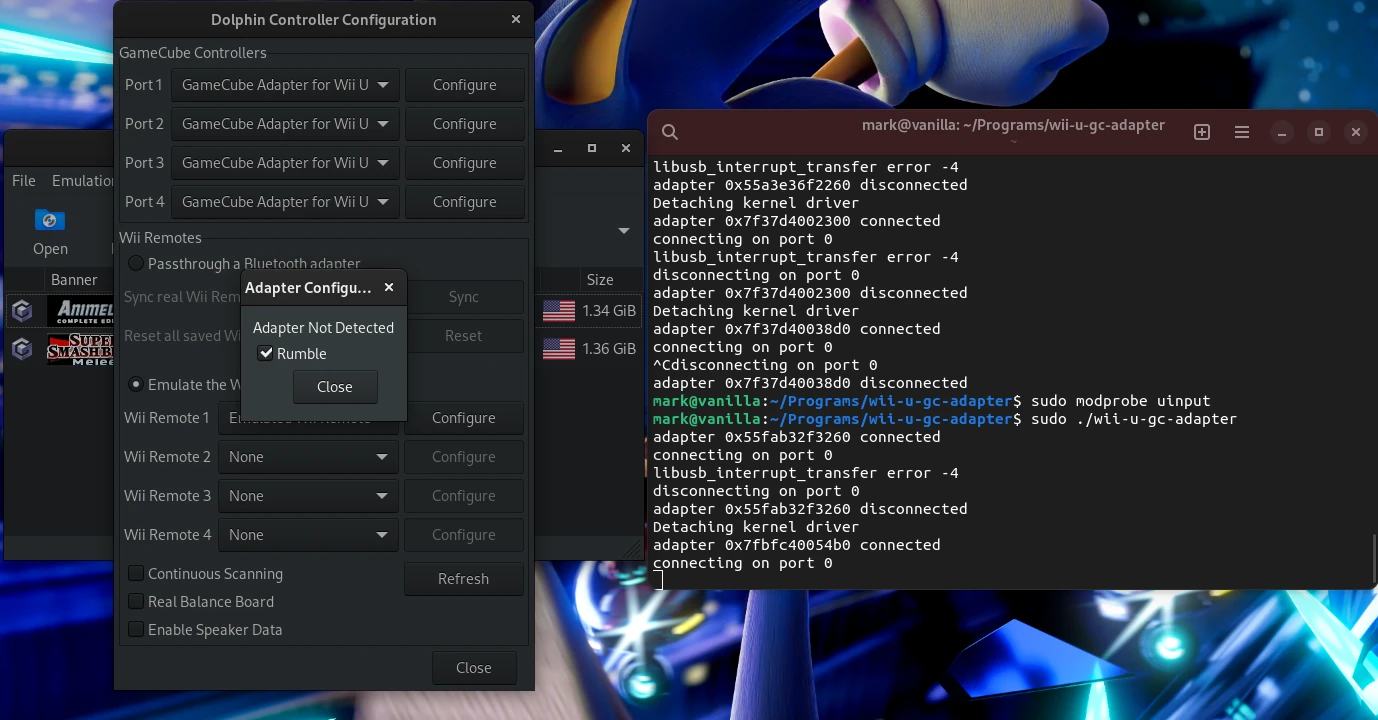This screenshot has width=1378, height=720.
Task: Expand the toolbar overflow arrow in Dolphin window
Action: coord(624,231)
